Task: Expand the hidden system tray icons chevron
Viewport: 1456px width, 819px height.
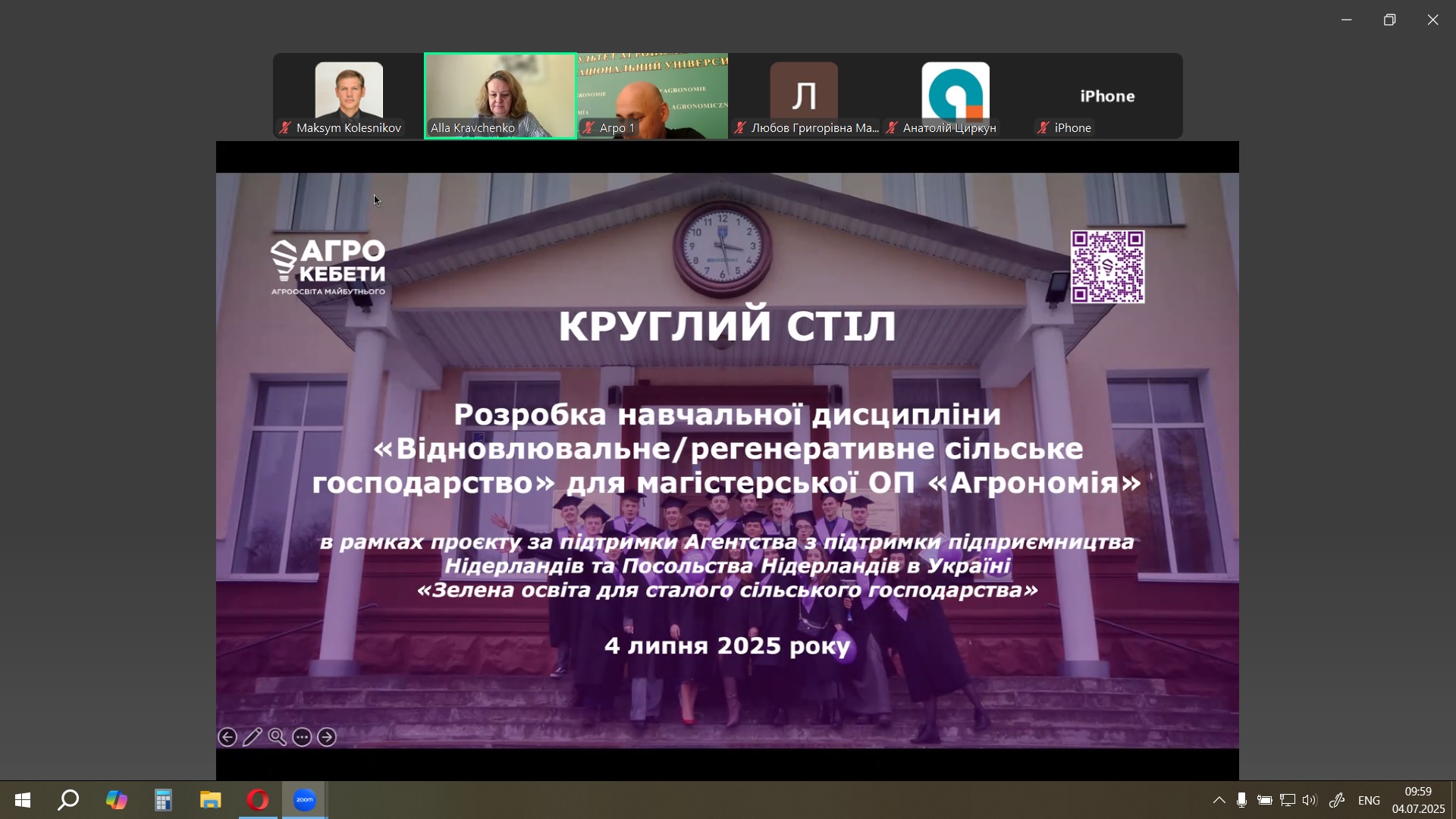Action: (1219, 800)
